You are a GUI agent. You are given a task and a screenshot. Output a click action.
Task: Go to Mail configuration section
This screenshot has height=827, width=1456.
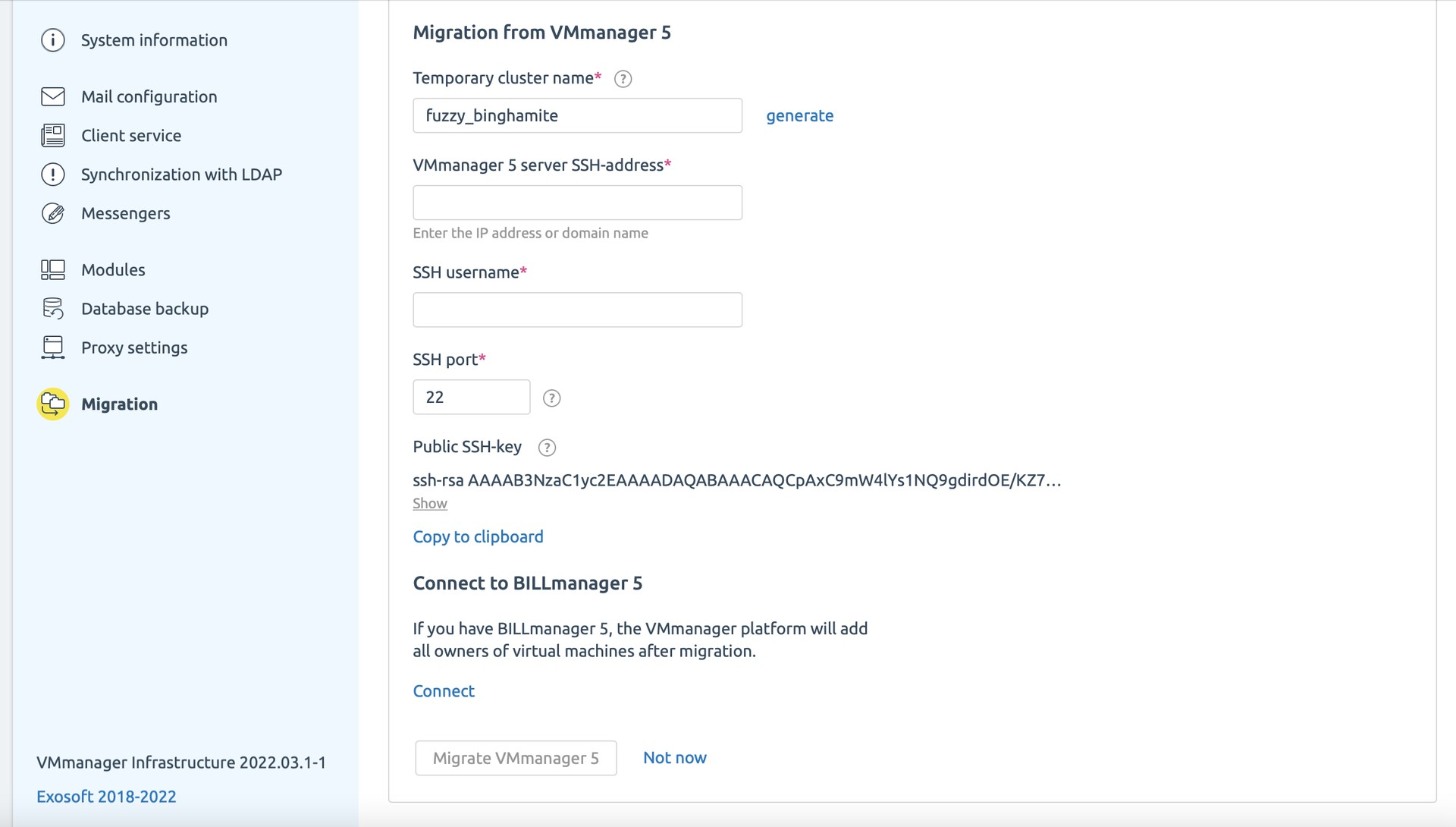pos(149,96)
